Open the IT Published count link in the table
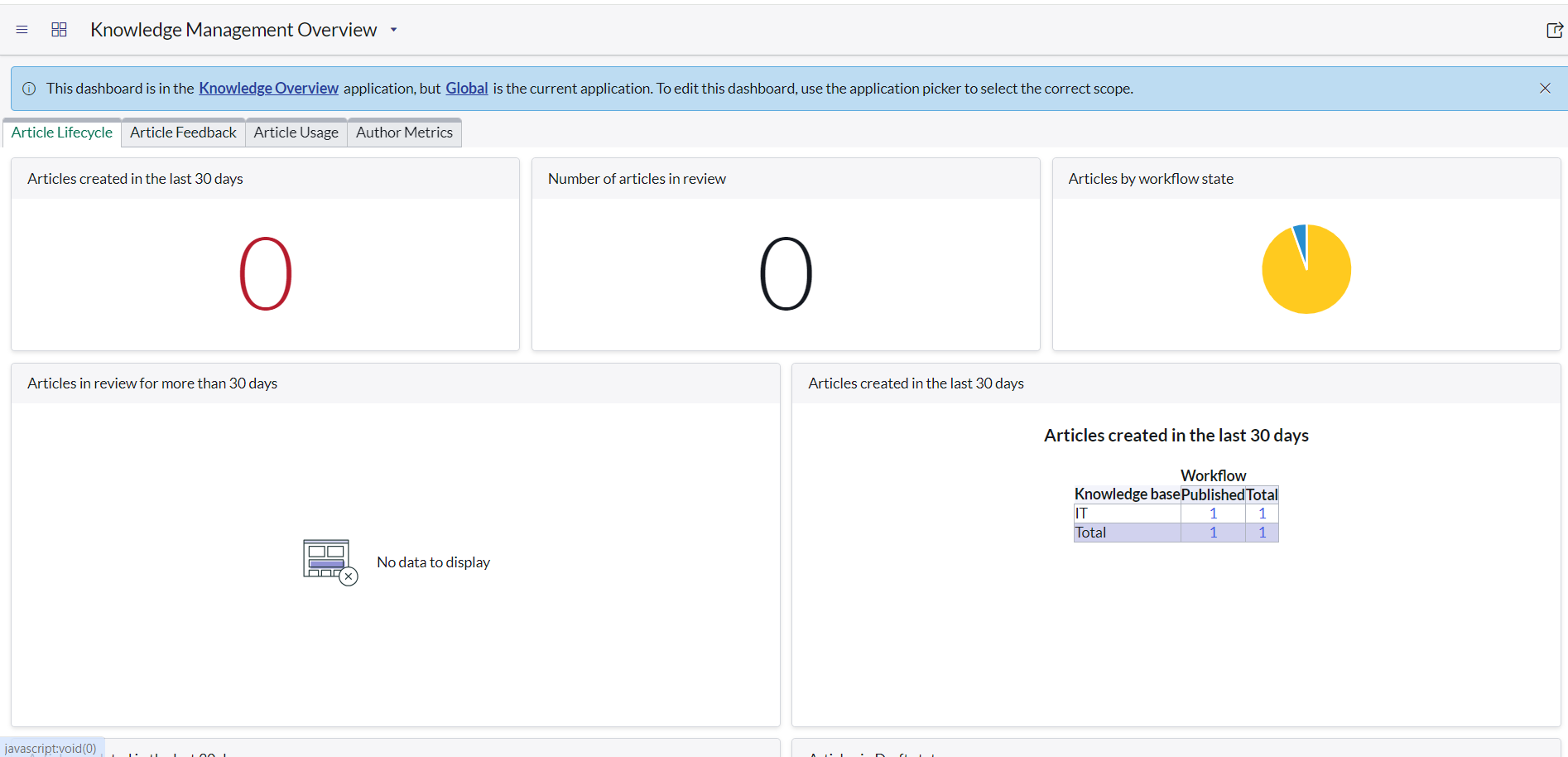Viewport: 1568px width, 757px height. pyautogui.click(x=1212, y=513)
